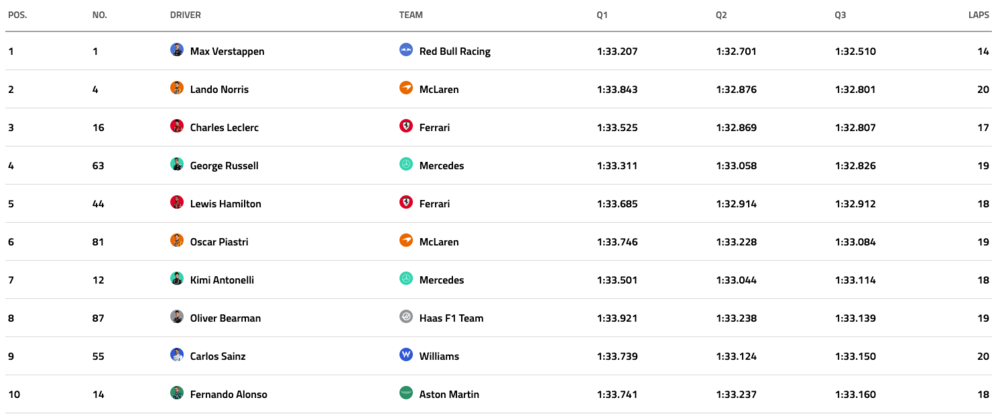The image size is (1000, 414).
Task: Open Lewis Hamilton's driver name link
Action: point(225,203)
